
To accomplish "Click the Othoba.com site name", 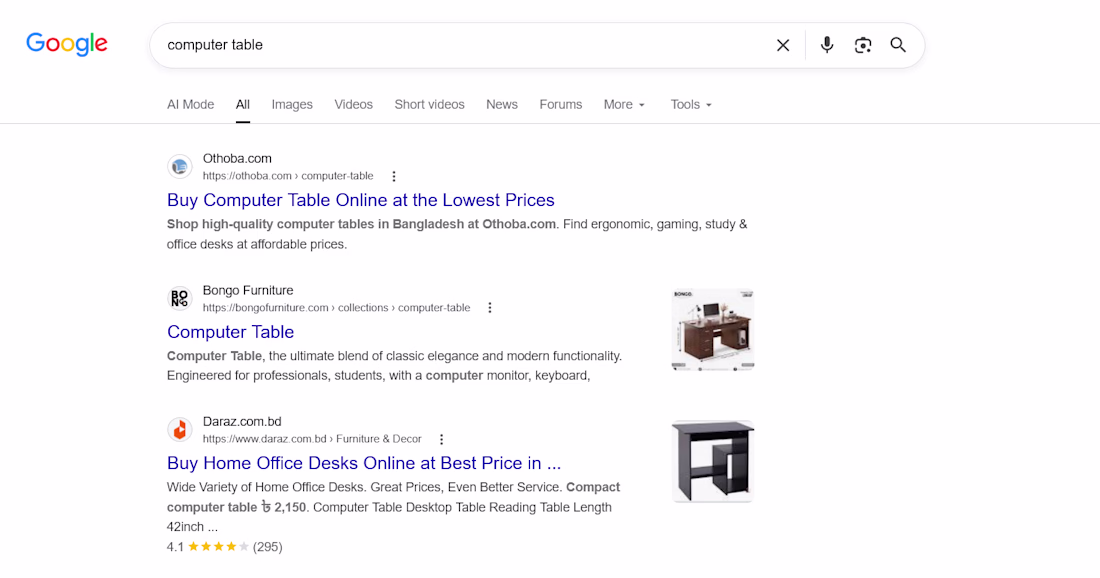I will pos(237,159).
